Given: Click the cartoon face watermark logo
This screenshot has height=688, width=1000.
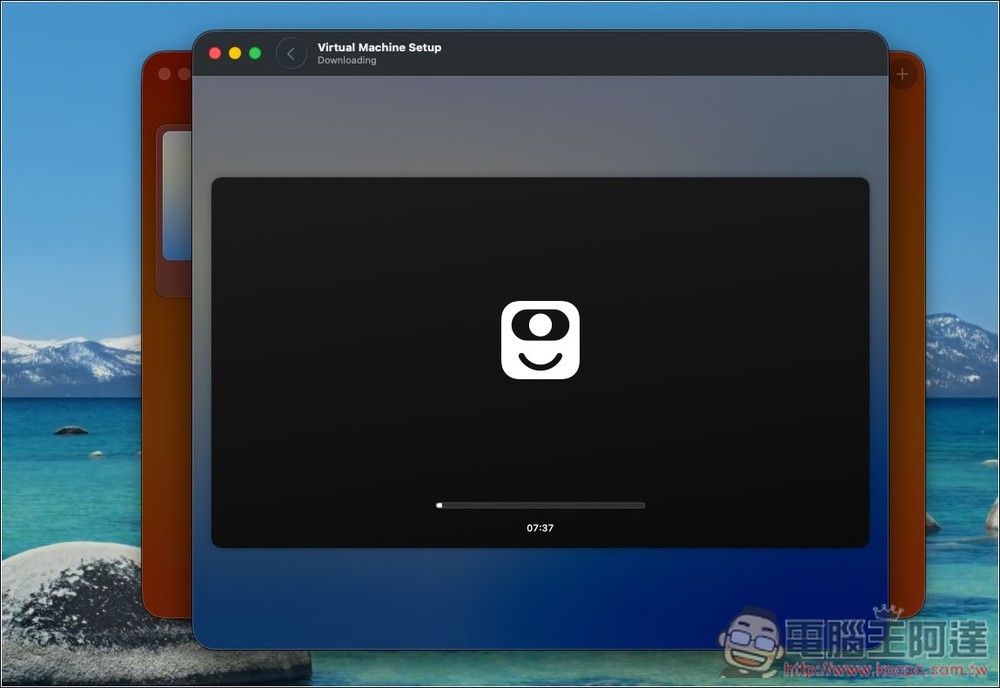Looking at the screenshot, I should pos(752,640).
